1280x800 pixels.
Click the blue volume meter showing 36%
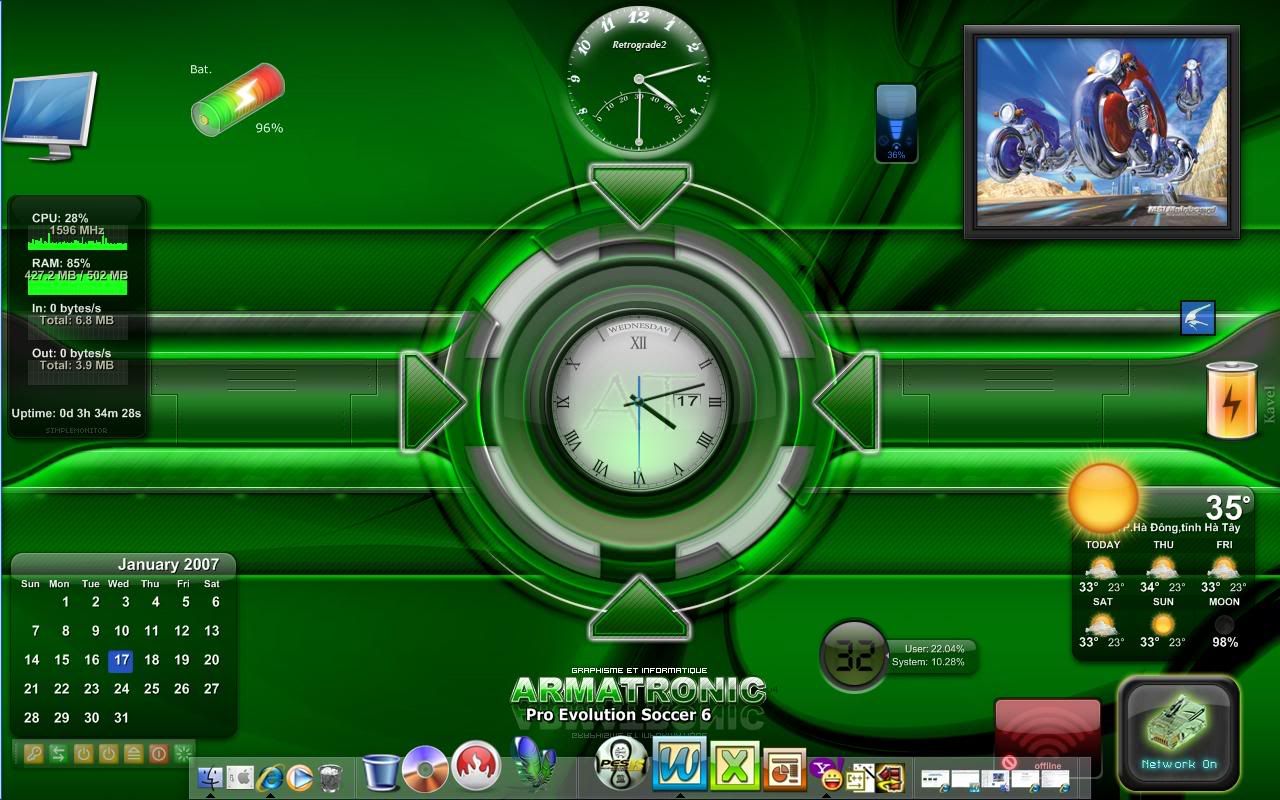tap(896, 123)
